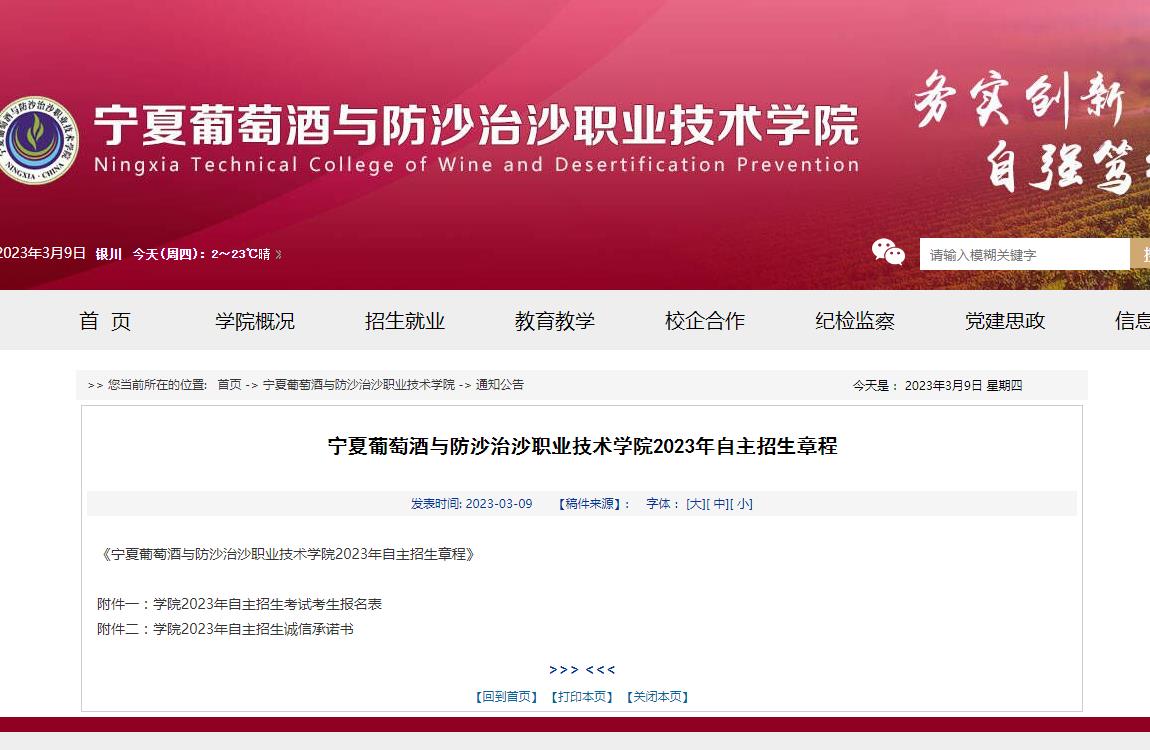Screen dimensions: 1150x750
Task: Open the 校企合作 navigation item
Action: tap(705, 321)
